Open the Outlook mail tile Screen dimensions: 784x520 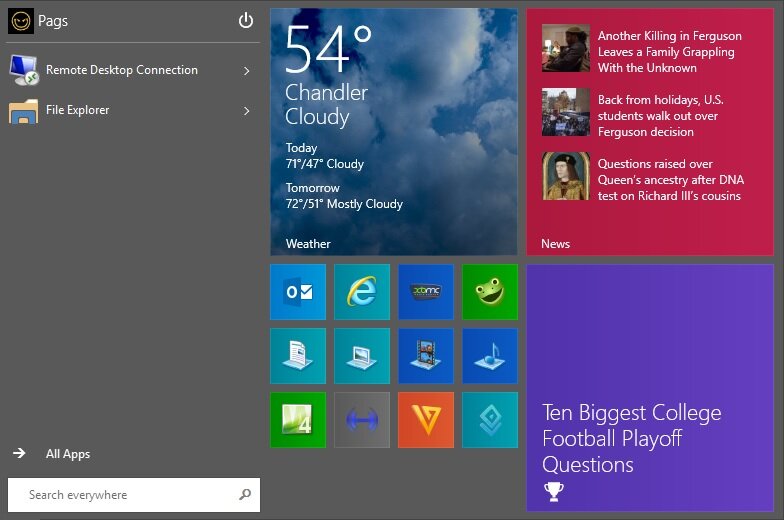[298, 292]
